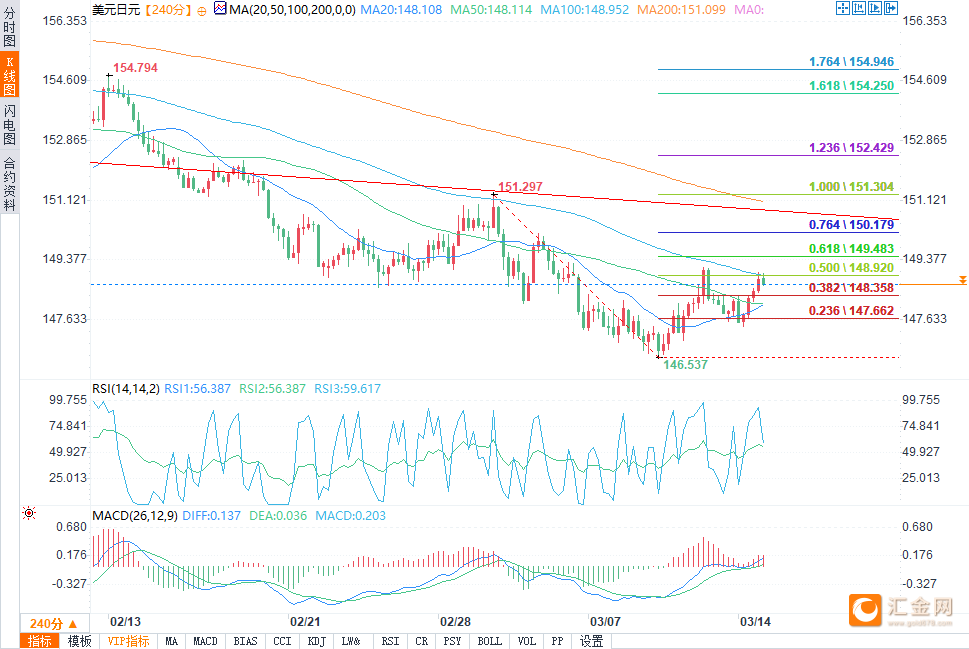Click the 0.618 \ 149.483 Fibonacci level label
Image resolution: width=969 pixels, height=649 pixels.
pyautogui.click(x=852, y=249)
